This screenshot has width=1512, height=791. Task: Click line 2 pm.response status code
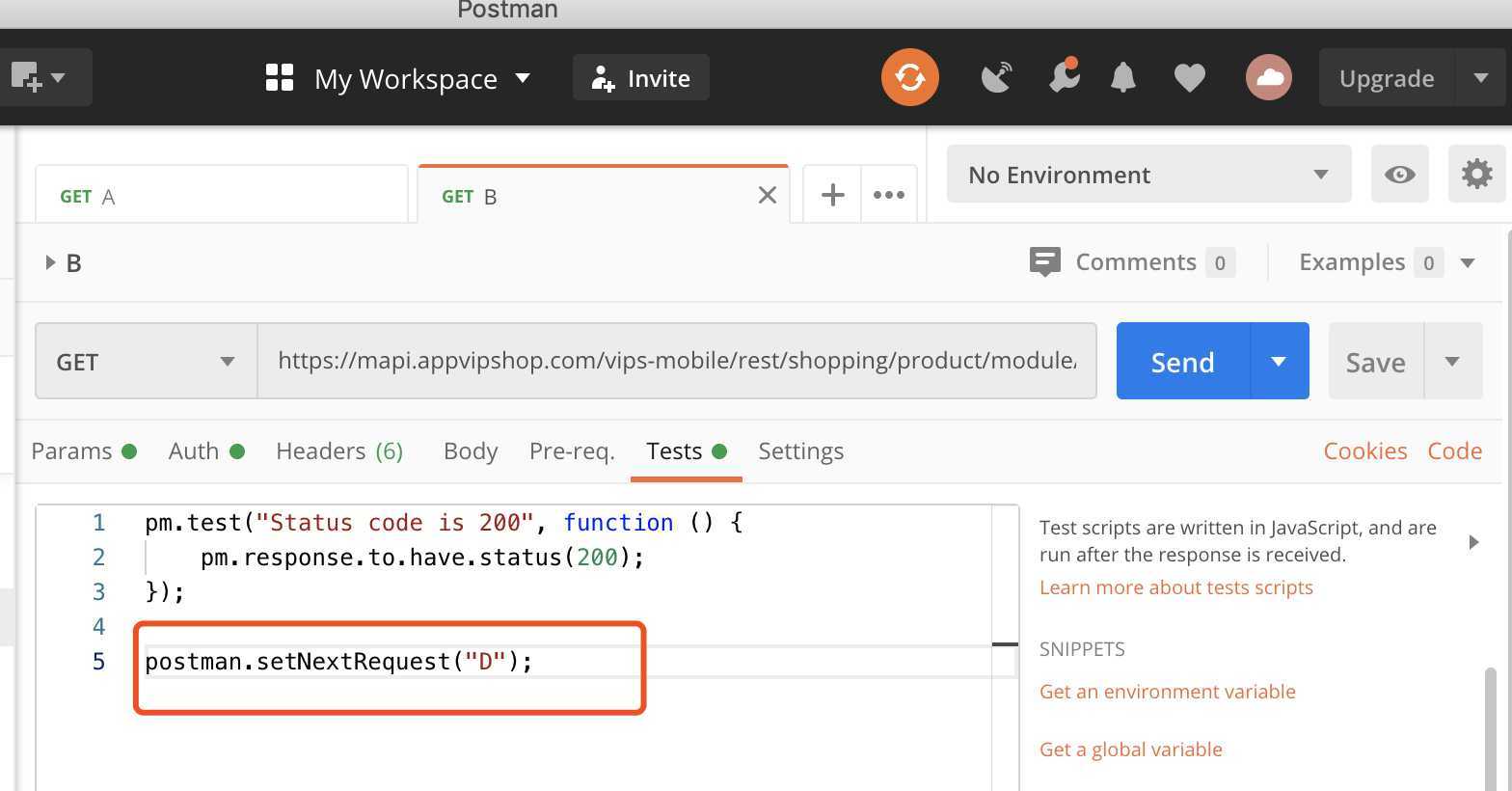[x=422, y=558]
